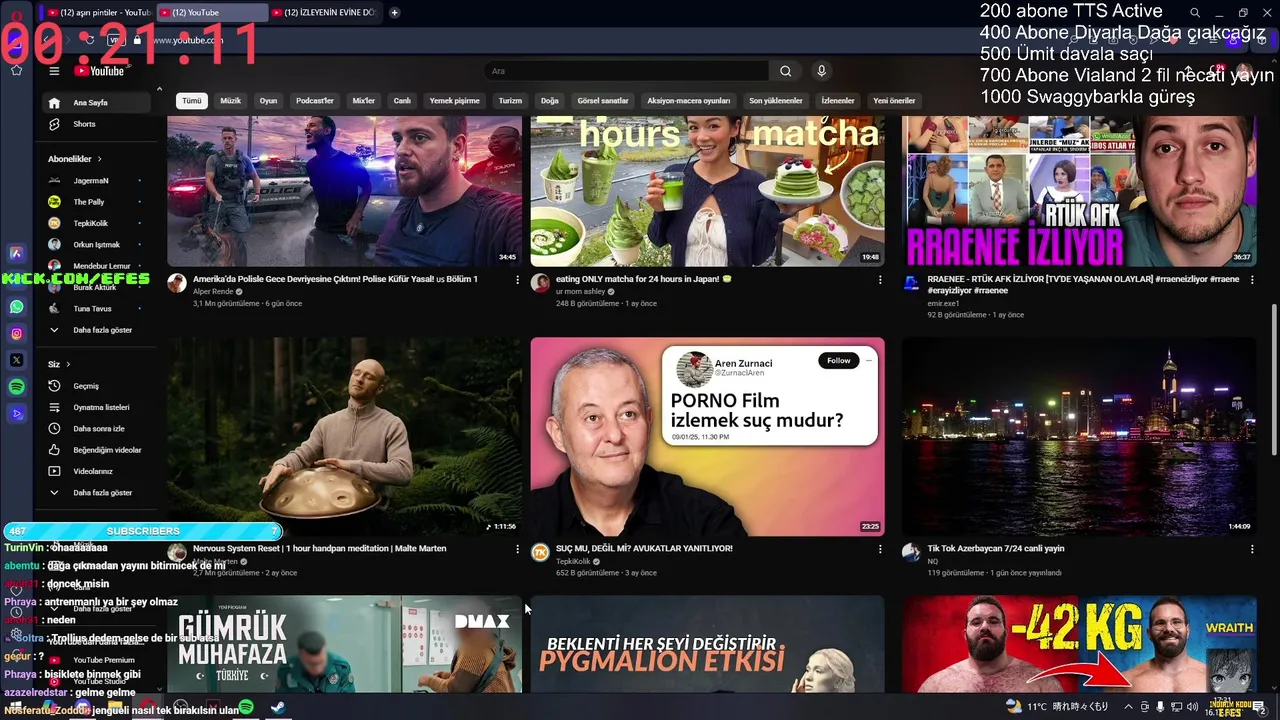This screenshot has height=720, width=1280.
Task: Open the YouTube hamburger guide menu
Action: click(54, 71)
